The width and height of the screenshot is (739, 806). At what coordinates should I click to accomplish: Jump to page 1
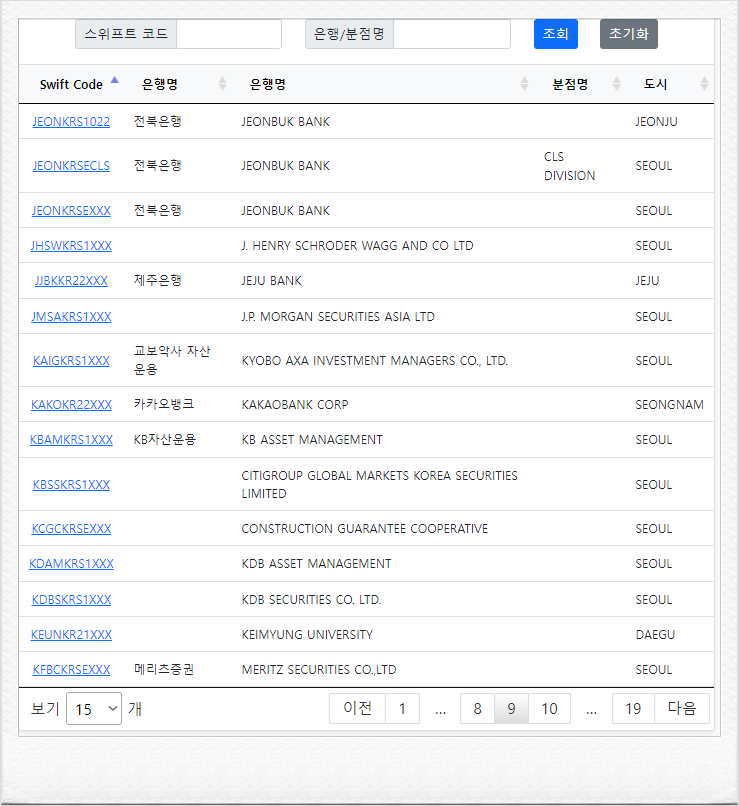tap(402, 708)
